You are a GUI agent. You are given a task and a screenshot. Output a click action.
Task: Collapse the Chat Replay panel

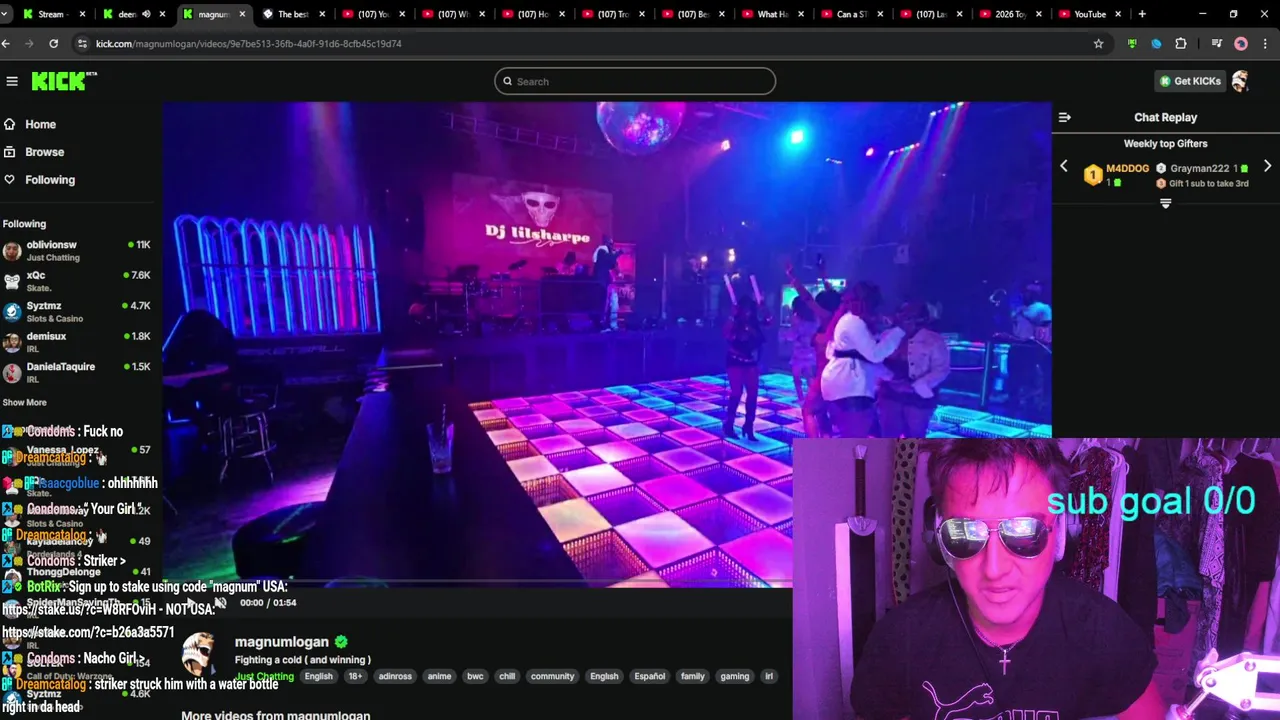[1065, 117]
